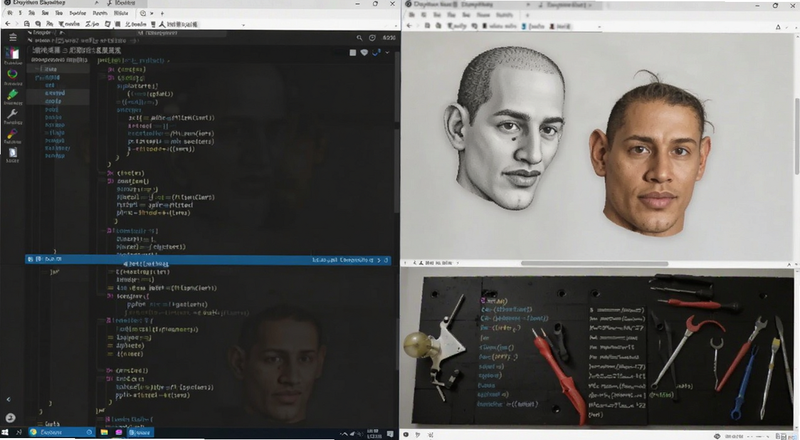800x440 pixels.
Task: Click the horizontal scrollbar below the head images
Action: click(594, 263)
